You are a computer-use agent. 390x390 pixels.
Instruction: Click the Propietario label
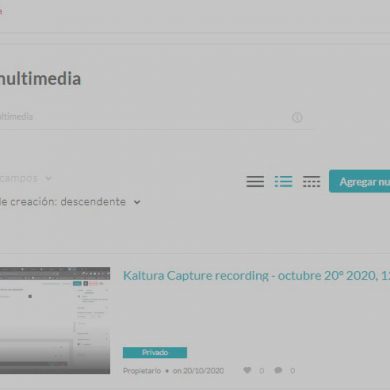coord(142,371)
